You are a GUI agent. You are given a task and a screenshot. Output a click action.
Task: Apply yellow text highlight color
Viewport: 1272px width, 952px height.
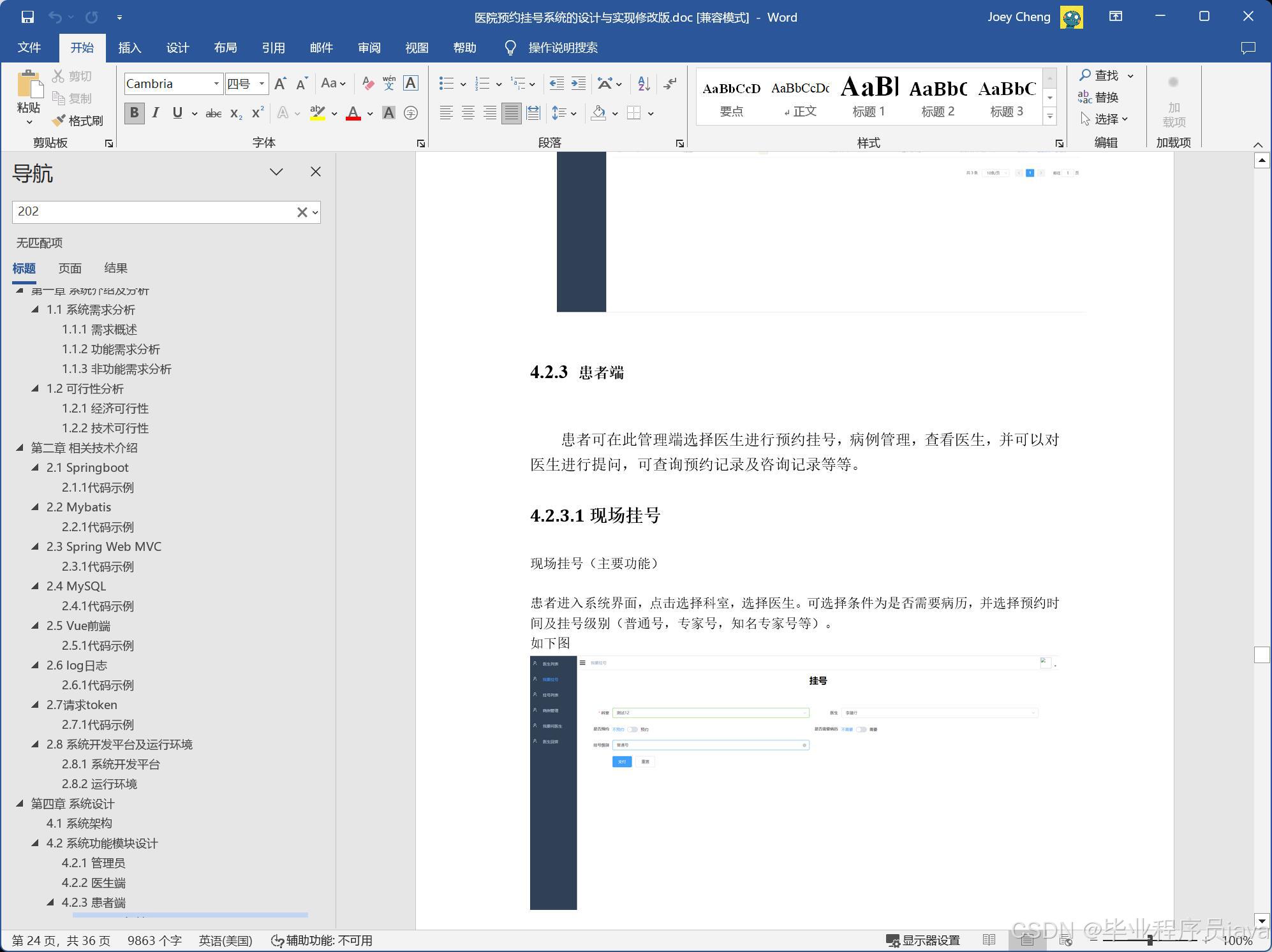[317, 114]
